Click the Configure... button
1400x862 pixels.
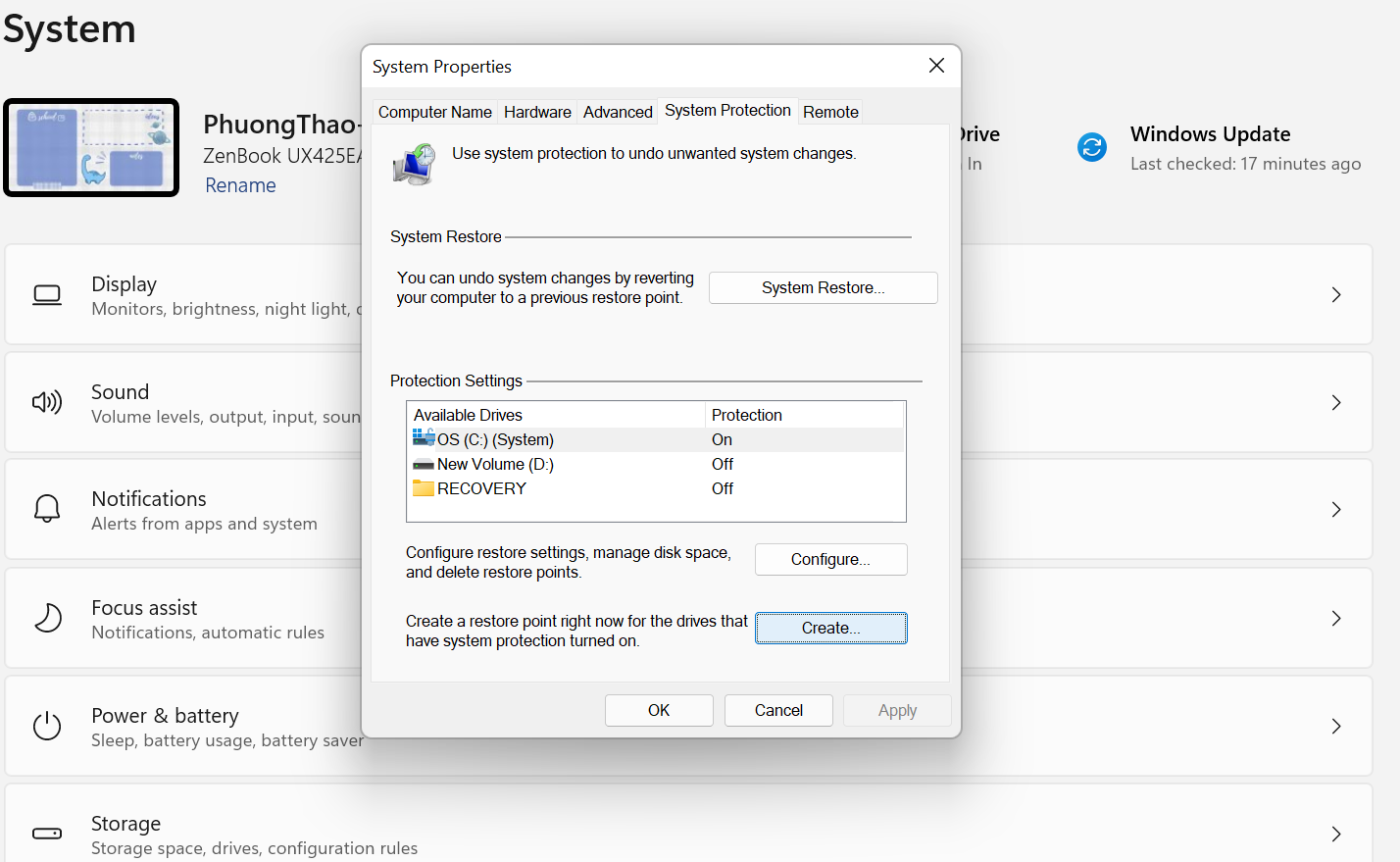click(831, 559)
